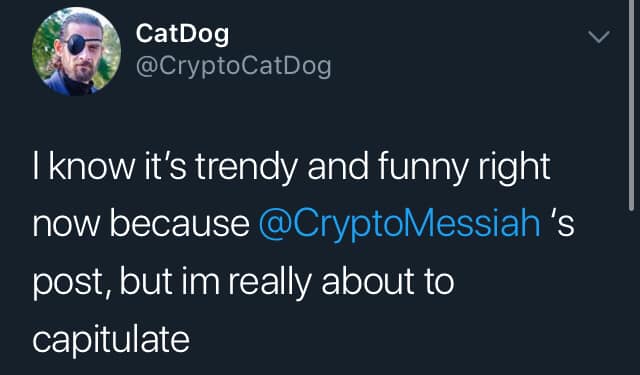
Task: Click the vertical scrollbar thumb
Action: (631, 105)
